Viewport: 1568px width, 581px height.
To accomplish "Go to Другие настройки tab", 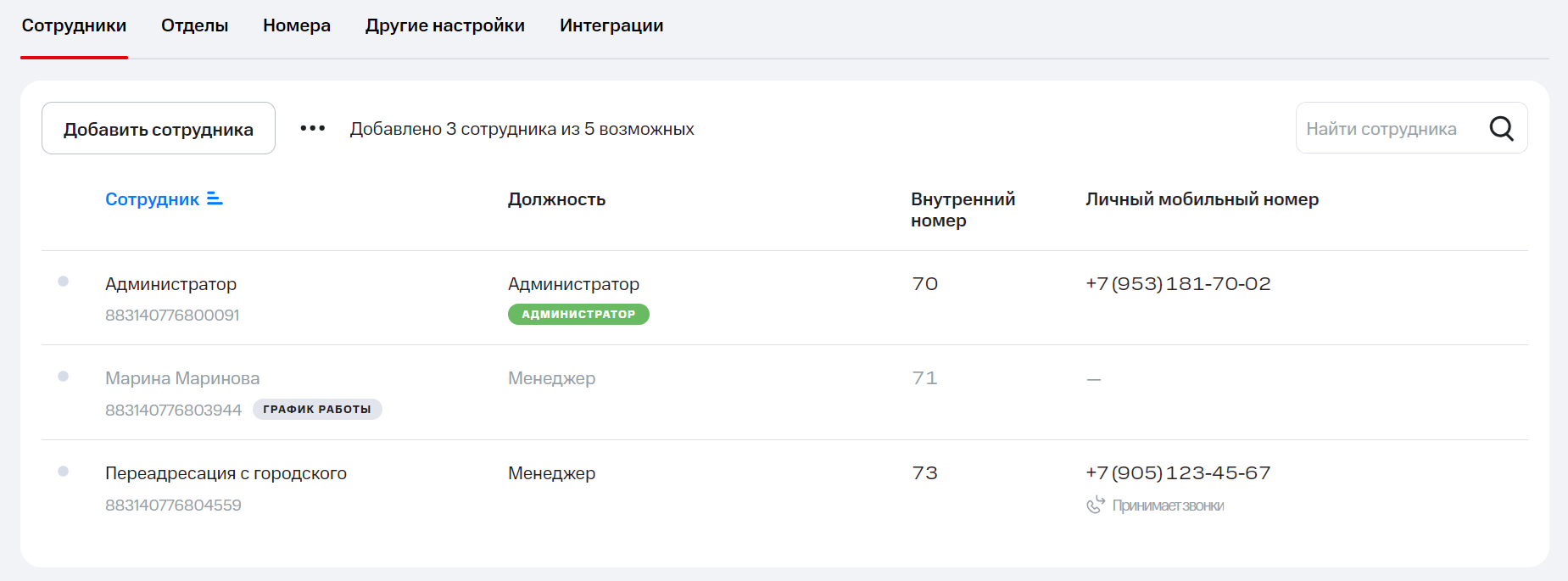I will tap(445, 25).
